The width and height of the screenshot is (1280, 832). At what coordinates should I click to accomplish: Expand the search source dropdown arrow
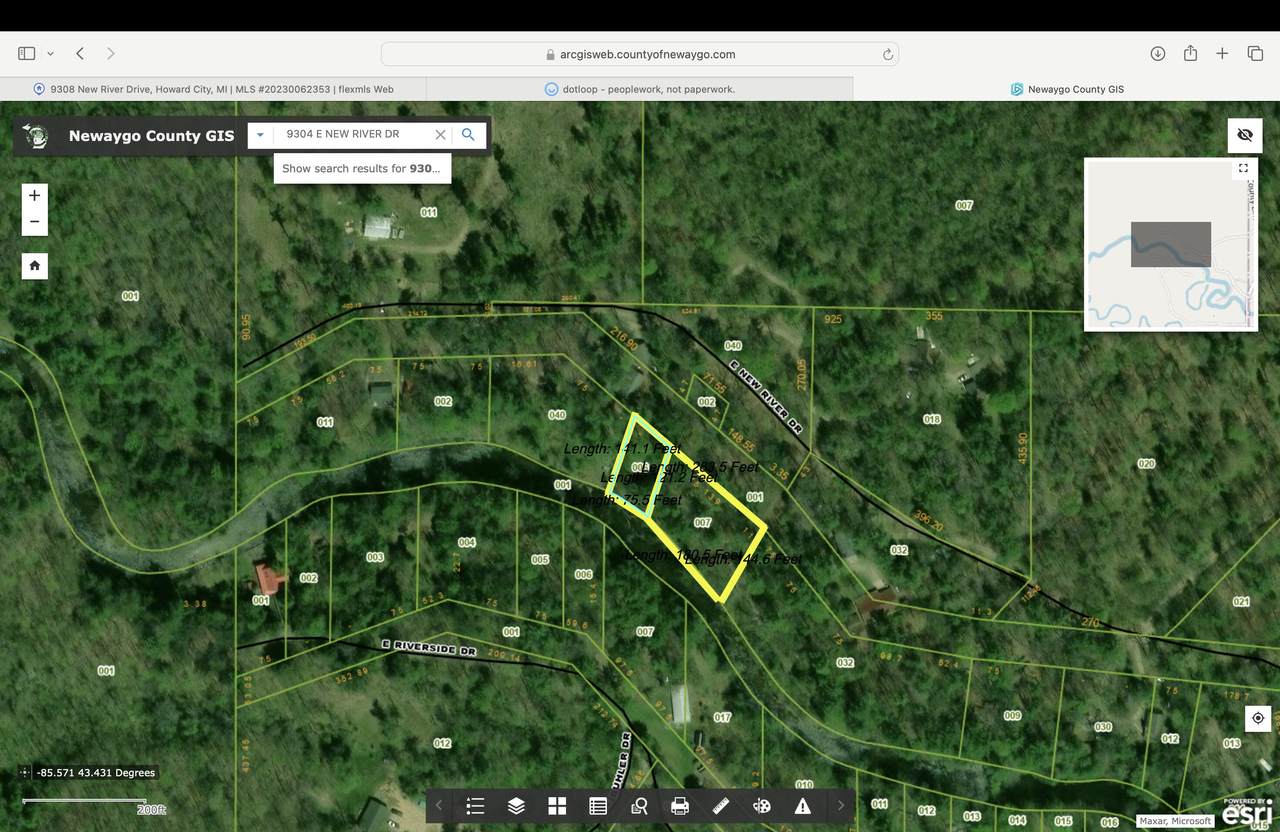point(260,135)
